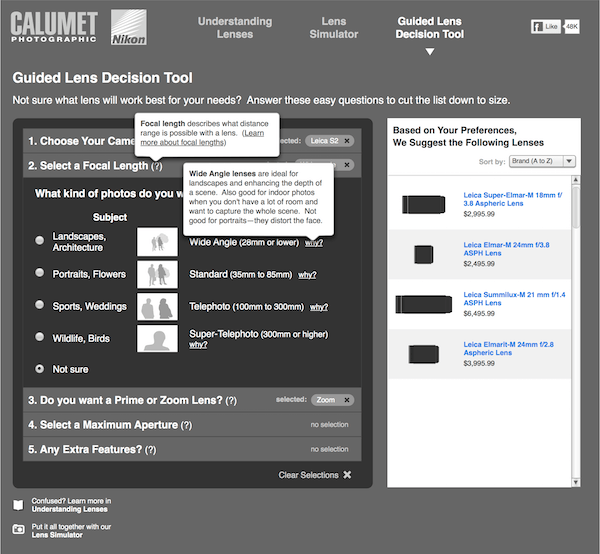The height and width of the screenshot is (554, 600).
Task: Open Leica Elmarit-M 24mm f/2.8 link
Action: [x=509, y=349]
